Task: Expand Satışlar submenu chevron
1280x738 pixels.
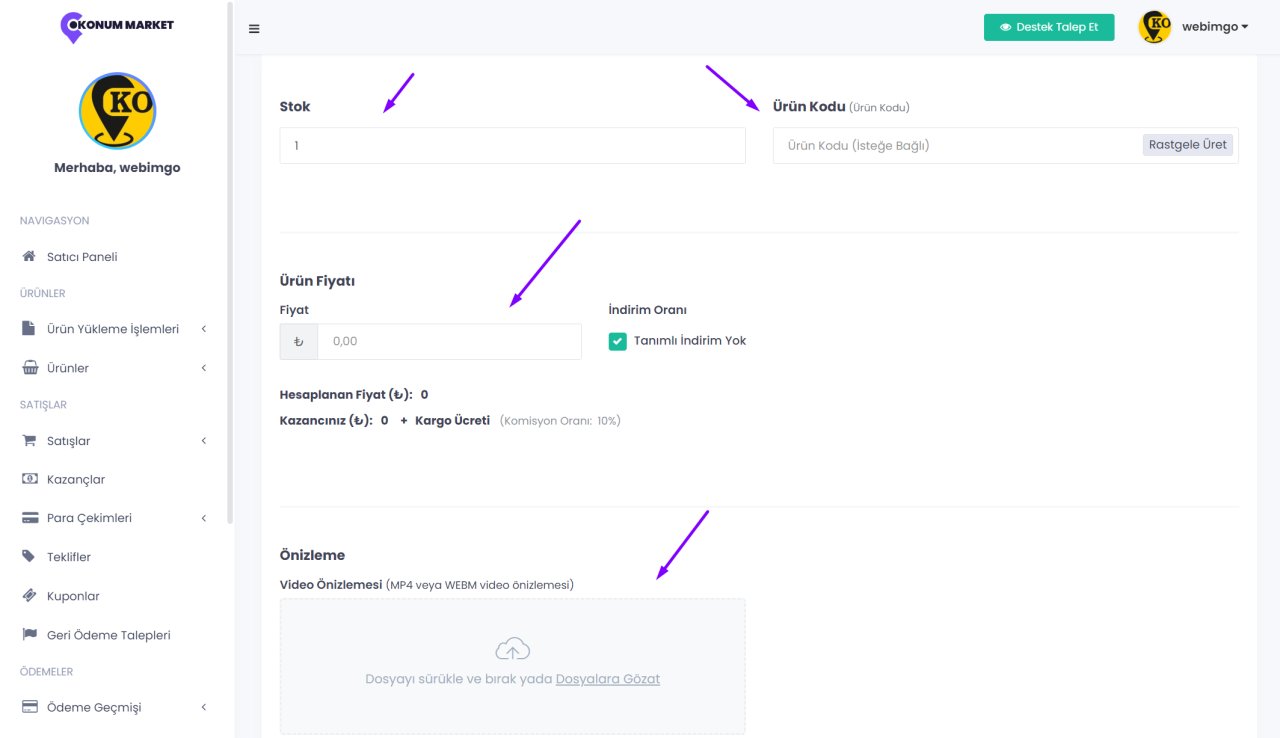Action: click(204, 441)
